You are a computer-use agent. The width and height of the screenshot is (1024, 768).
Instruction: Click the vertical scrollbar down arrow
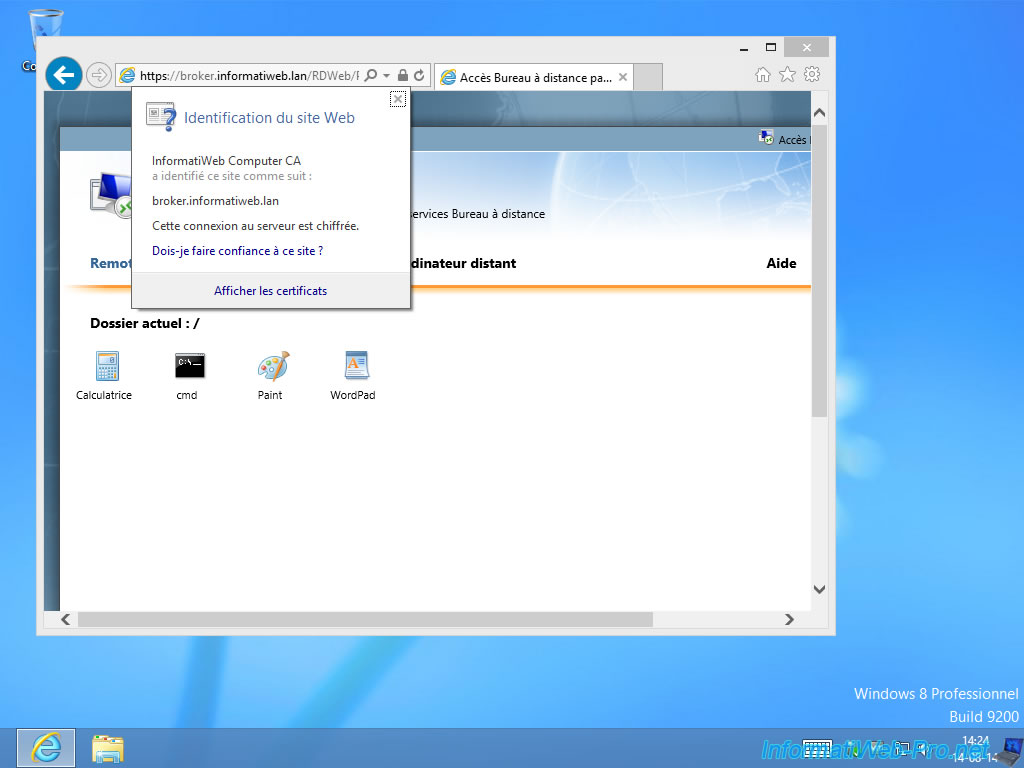point(819,589)
